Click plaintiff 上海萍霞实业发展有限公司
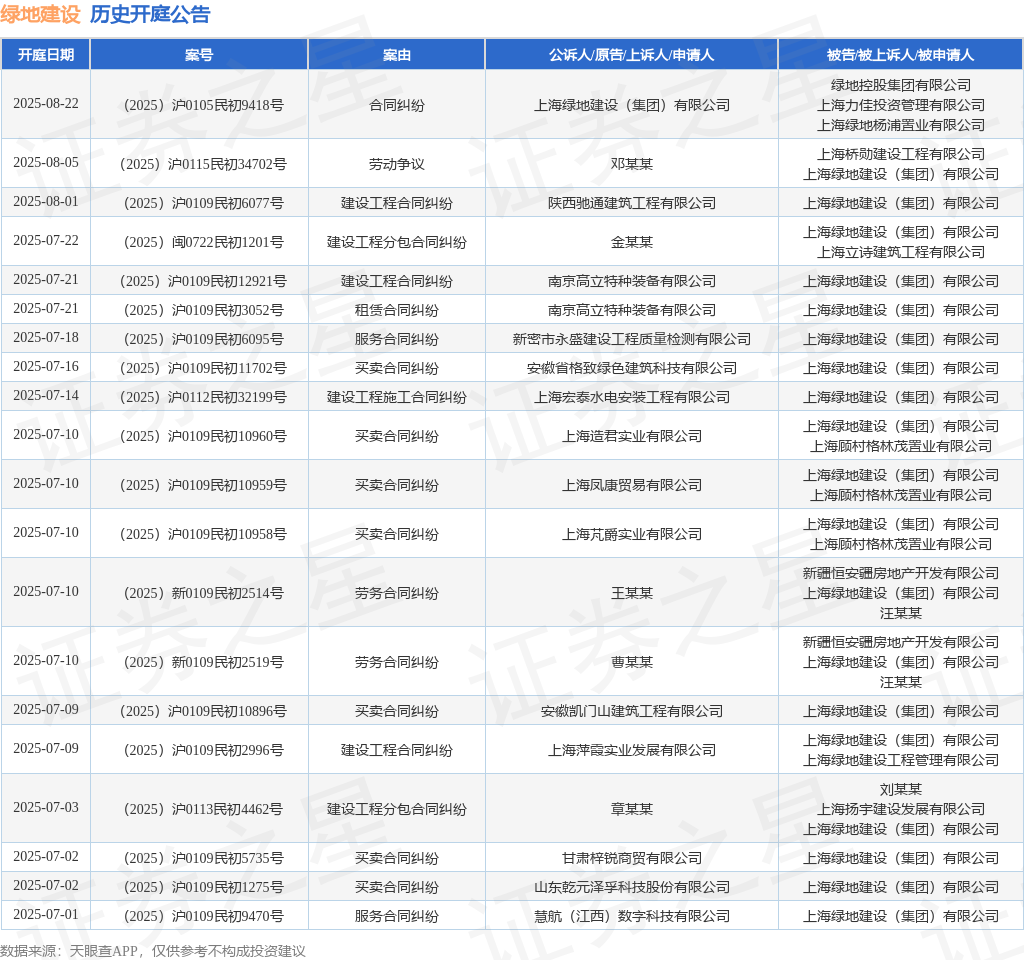This screenshot has width=1024, height=960. click(x=632, y=750)
